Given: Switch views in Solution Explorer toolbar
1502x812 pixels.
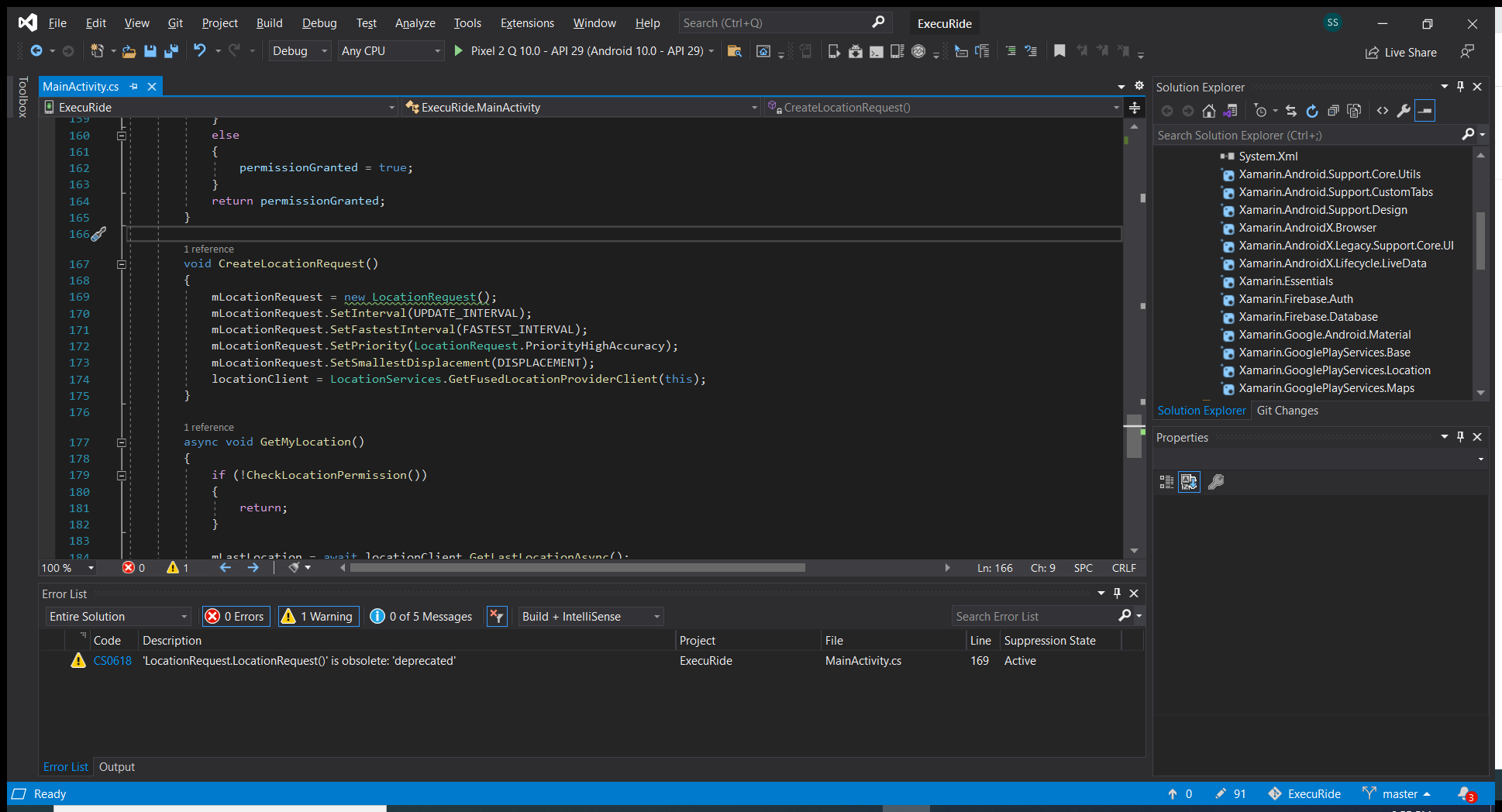Looking at the screenshot, I should [1230, 111].
